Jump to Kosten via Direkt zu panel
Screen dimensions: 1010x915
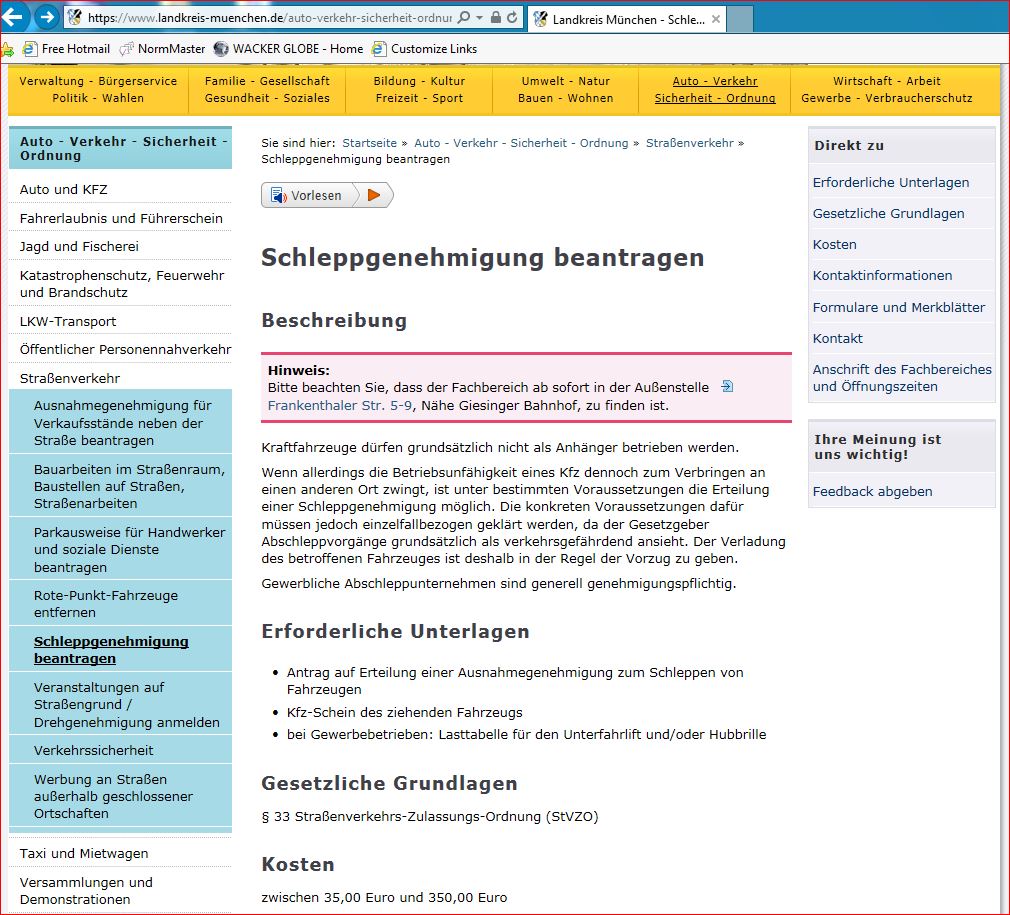(834, 244)
